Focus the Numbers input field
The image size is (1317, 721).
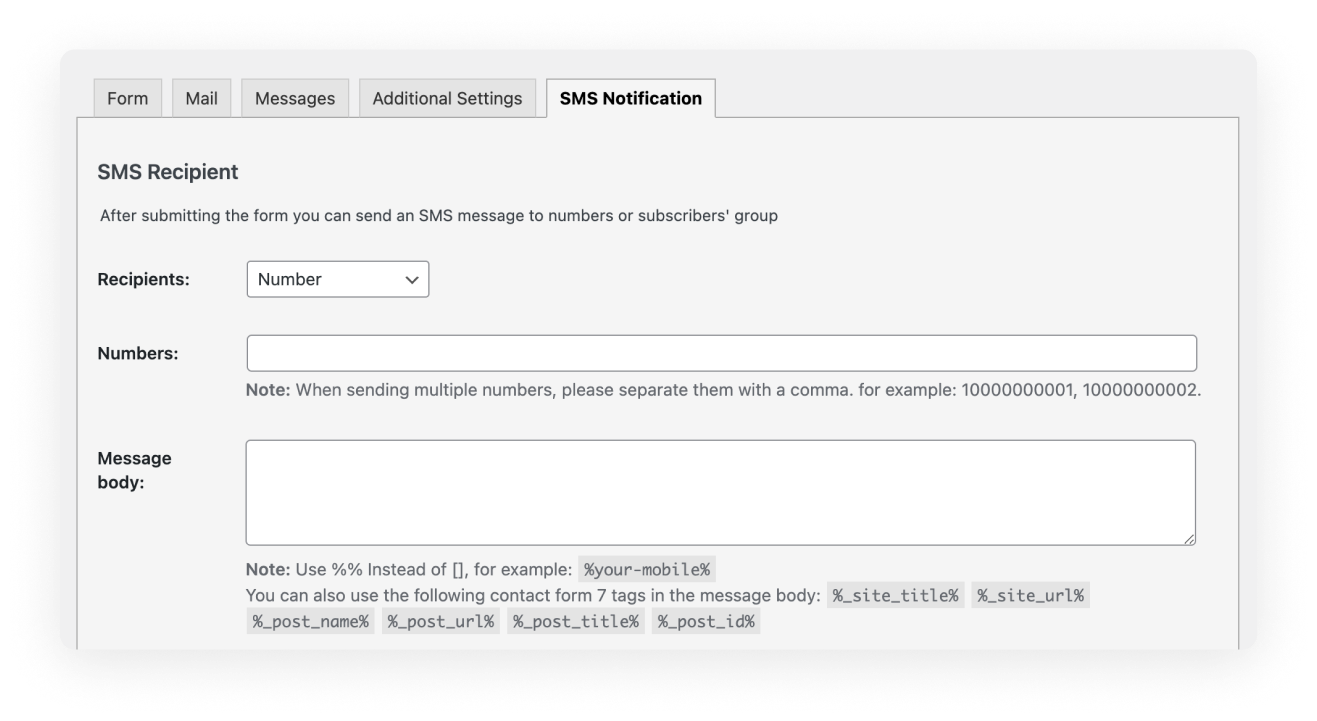pyautogui.click(x=721, y=353)
